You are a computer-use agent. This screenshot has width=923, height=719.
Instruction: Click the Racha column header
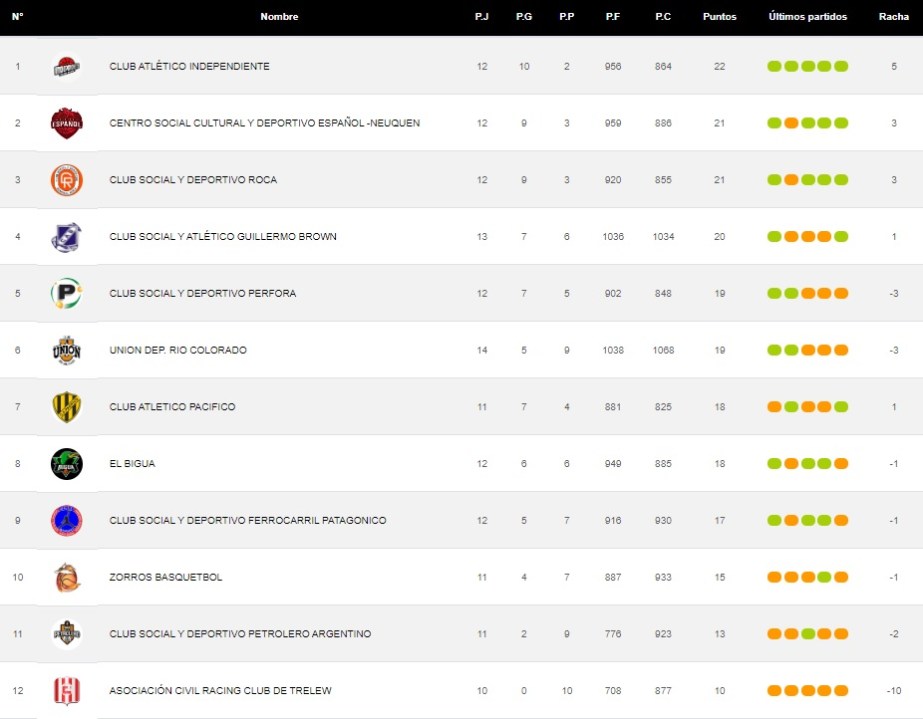click(x=893, y=17)
